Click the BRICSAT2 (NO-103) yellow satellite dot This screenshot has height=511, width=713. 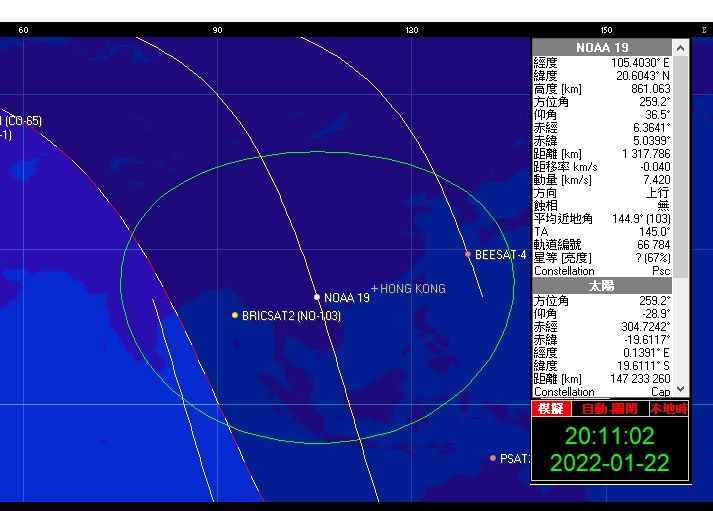[235, 315]
